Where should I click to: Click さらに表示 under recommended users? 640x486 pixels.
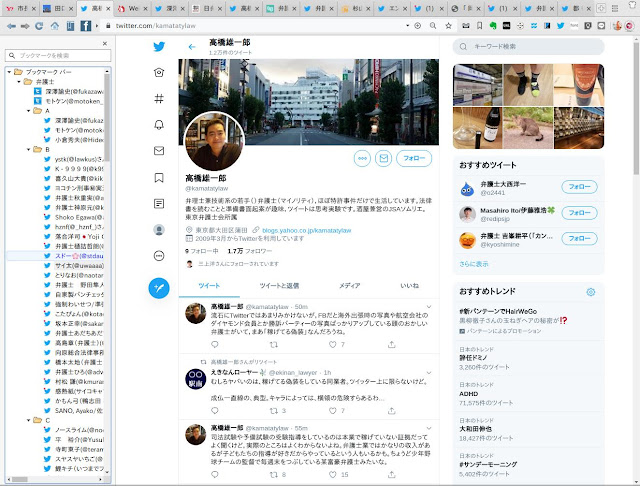(x=473, y=264)
